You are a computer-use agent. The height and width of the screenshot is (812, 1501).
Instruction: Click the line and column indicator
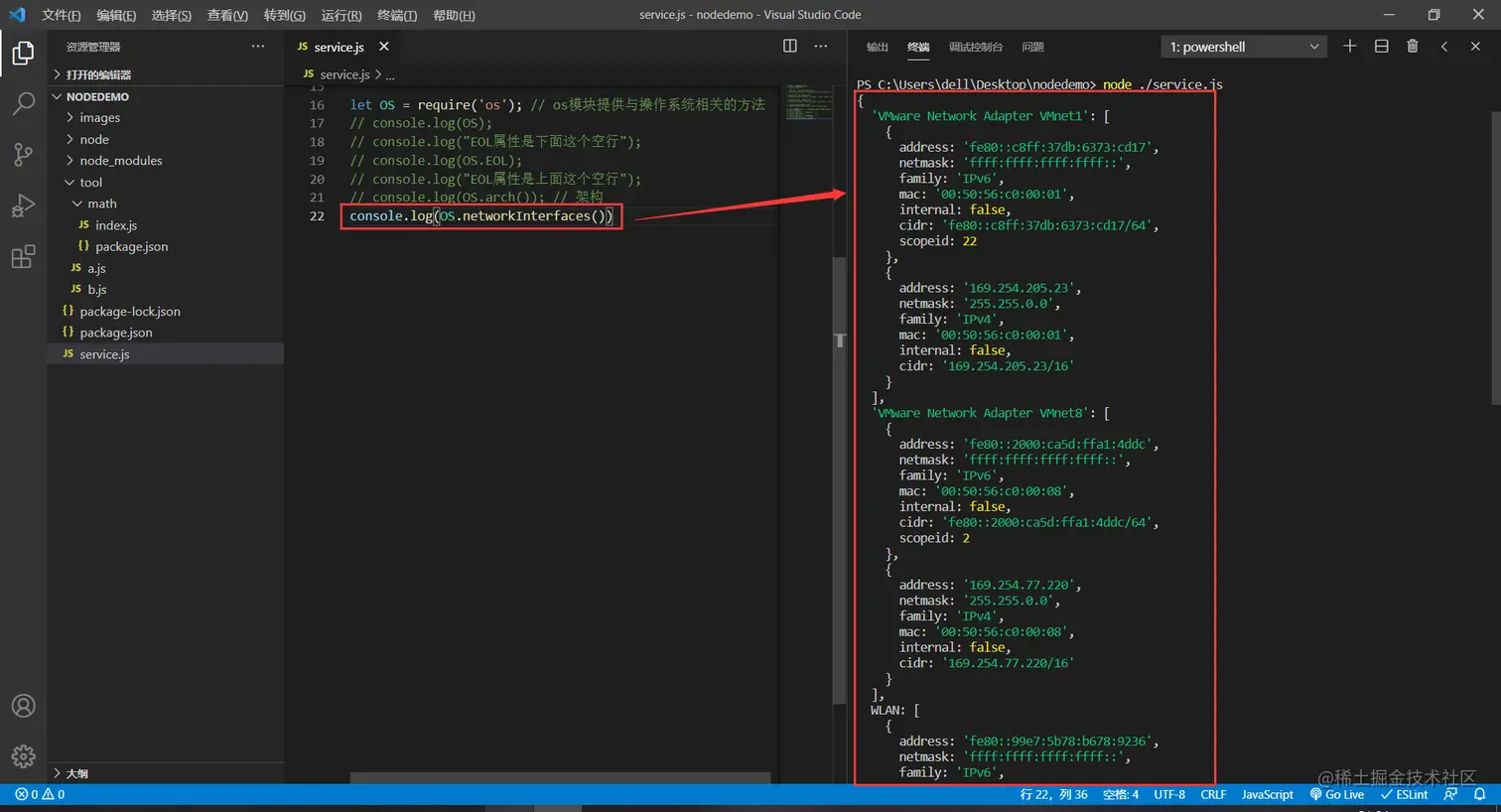point(1053,794)
